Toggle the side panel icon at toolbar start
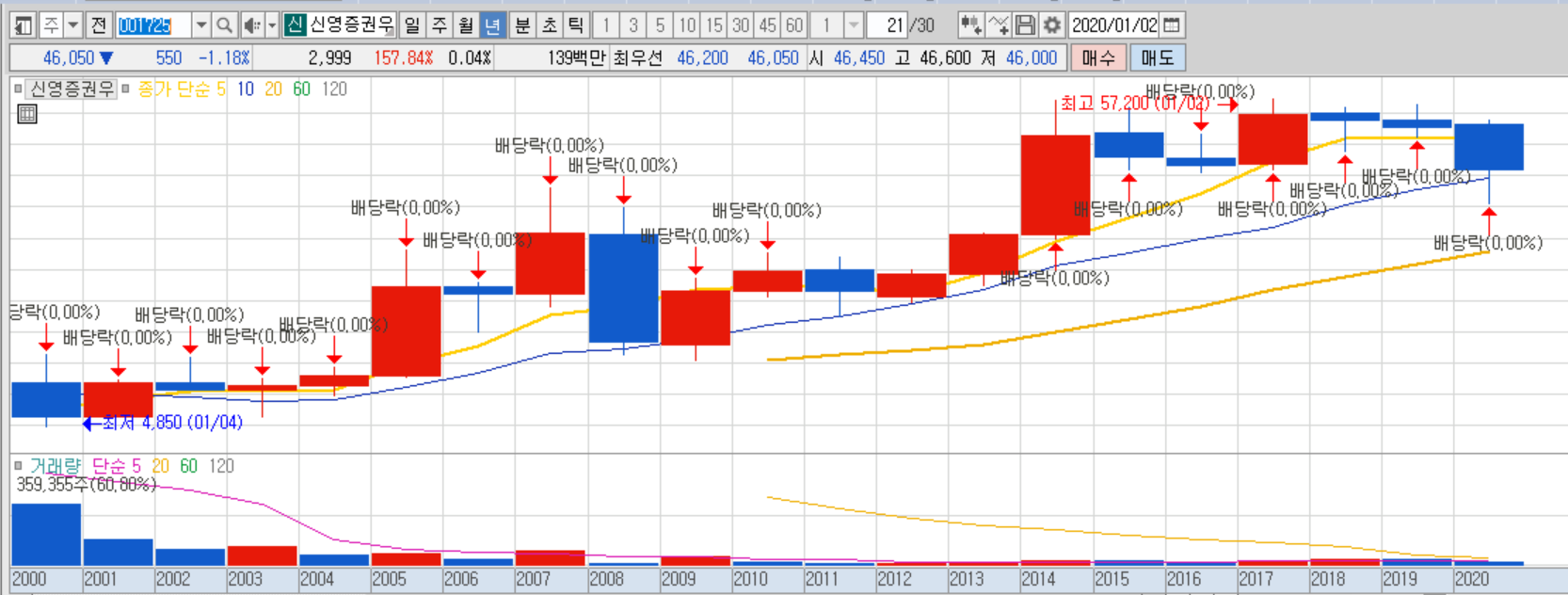The width and height of the screenshot is (1568, 595). (24, 25)
